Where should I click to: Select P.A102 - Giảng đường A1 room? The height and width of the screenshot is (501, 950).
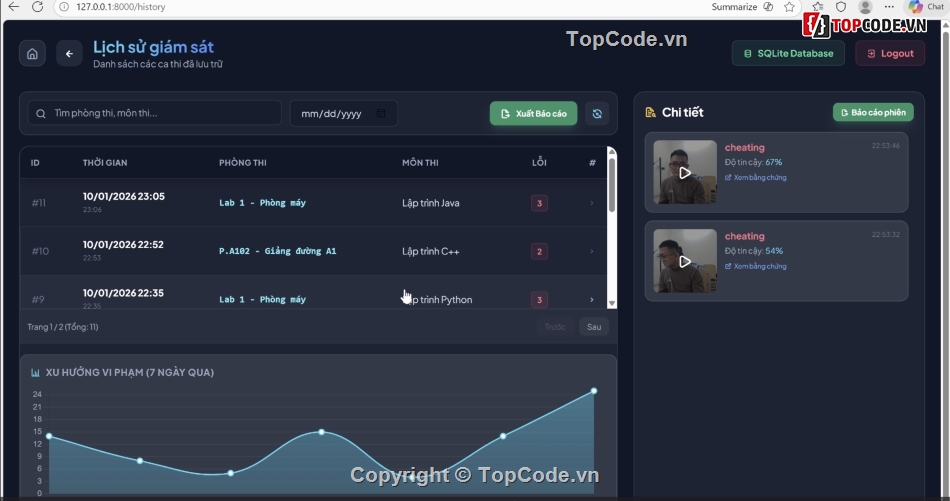277,251
